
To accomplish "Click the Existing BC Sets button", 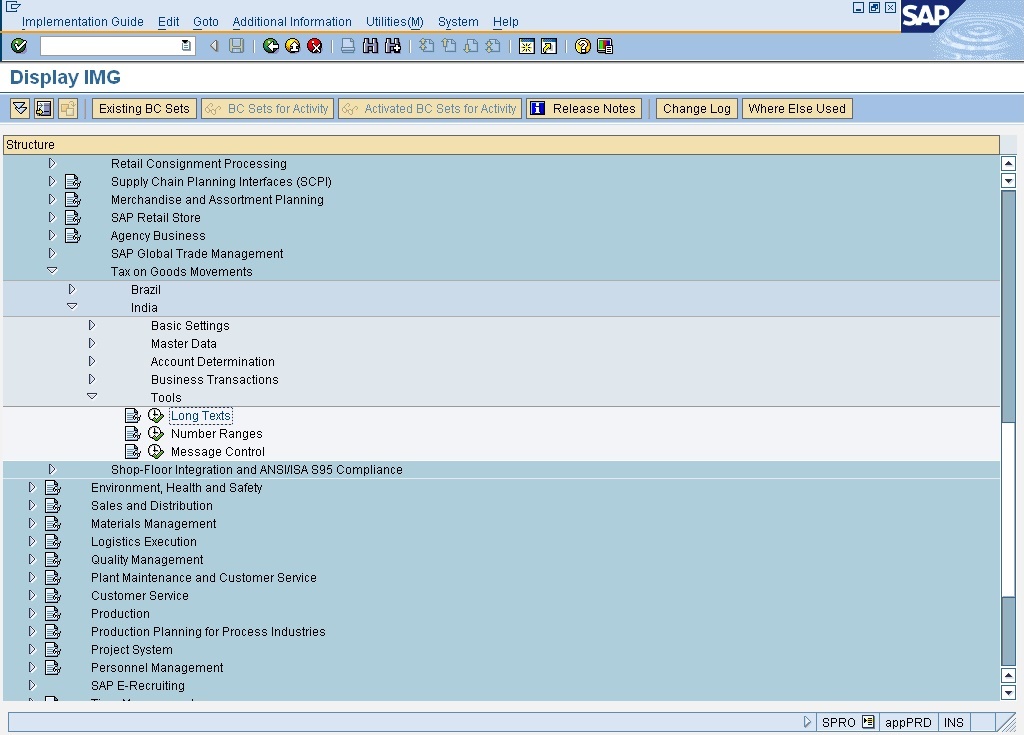I will point(144,108).
